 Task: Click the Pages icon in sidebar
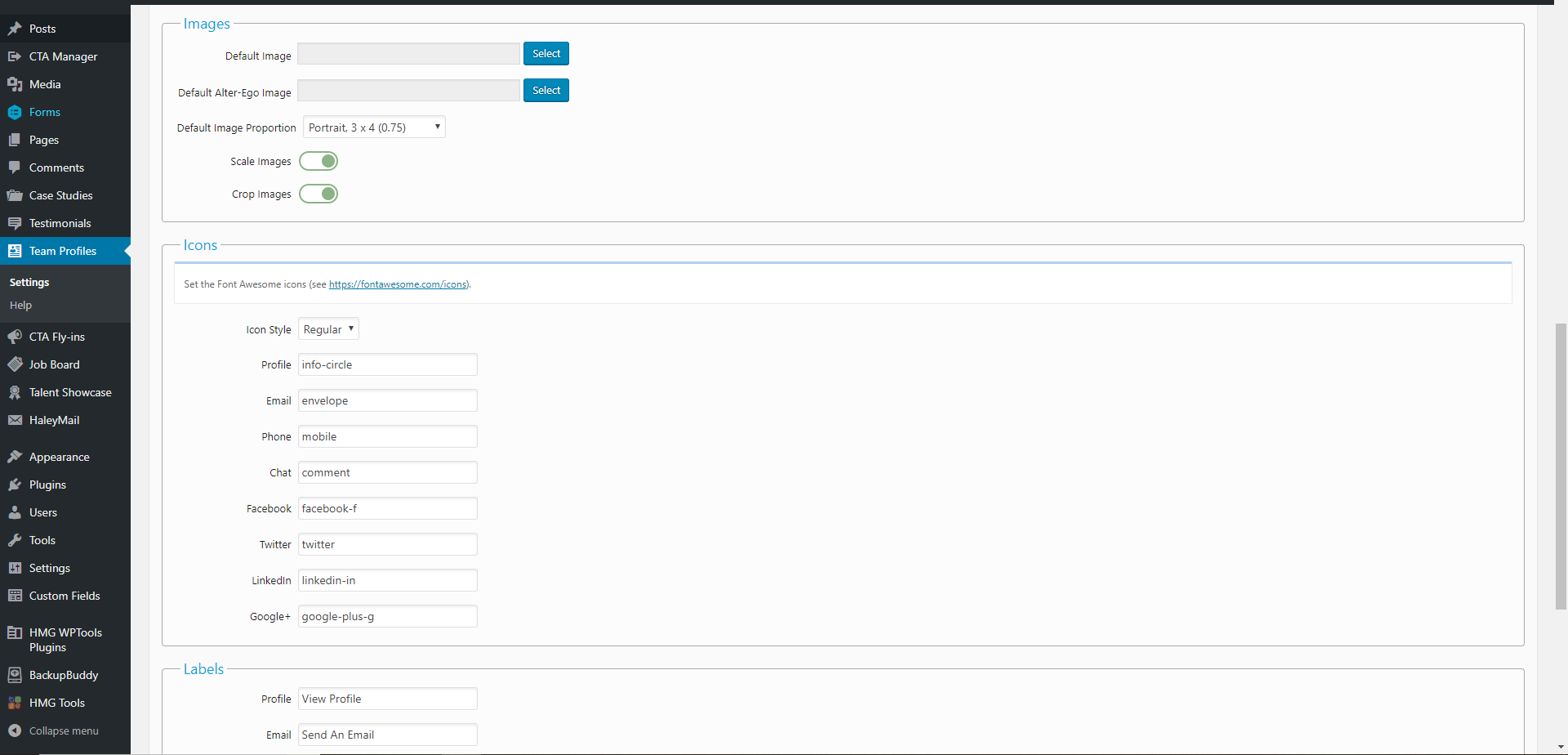pyautogui.click(x=15, y=140)
